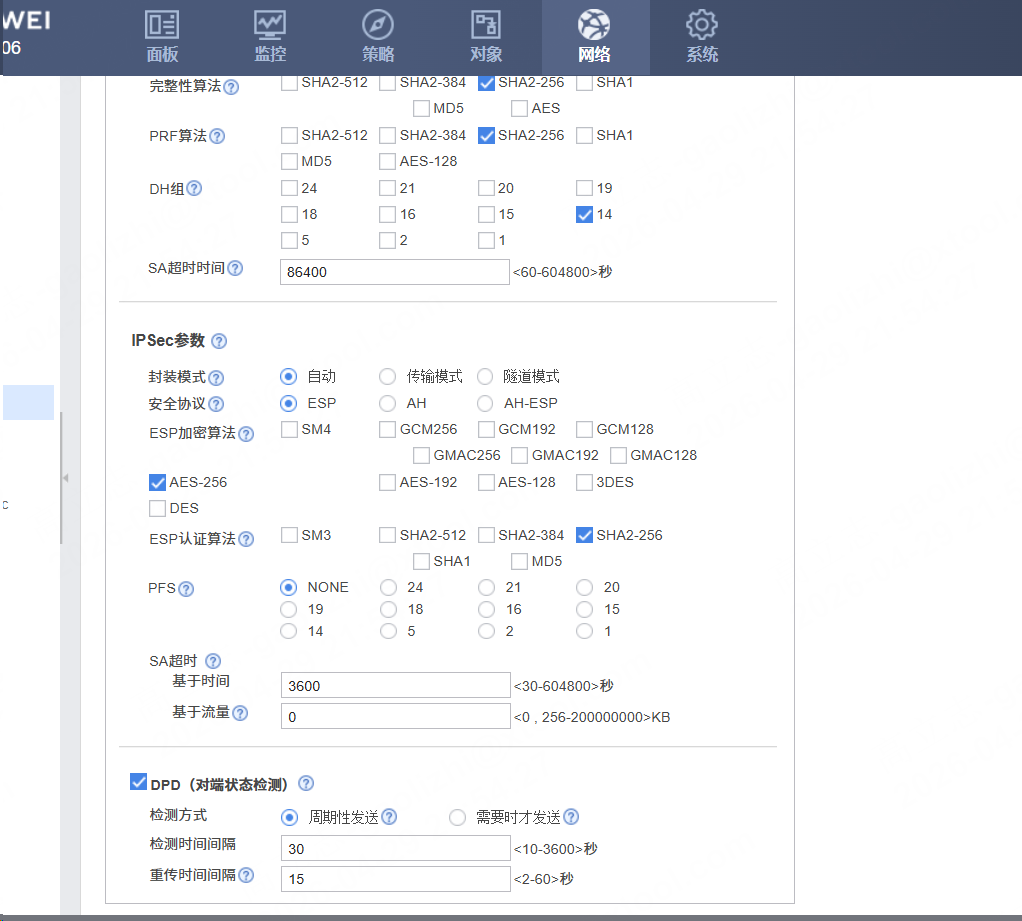Image resolution: width=1022 pixels, height=921 pixels.
Task: Click help icon next to 封装模式
Action: pos(216,378)
